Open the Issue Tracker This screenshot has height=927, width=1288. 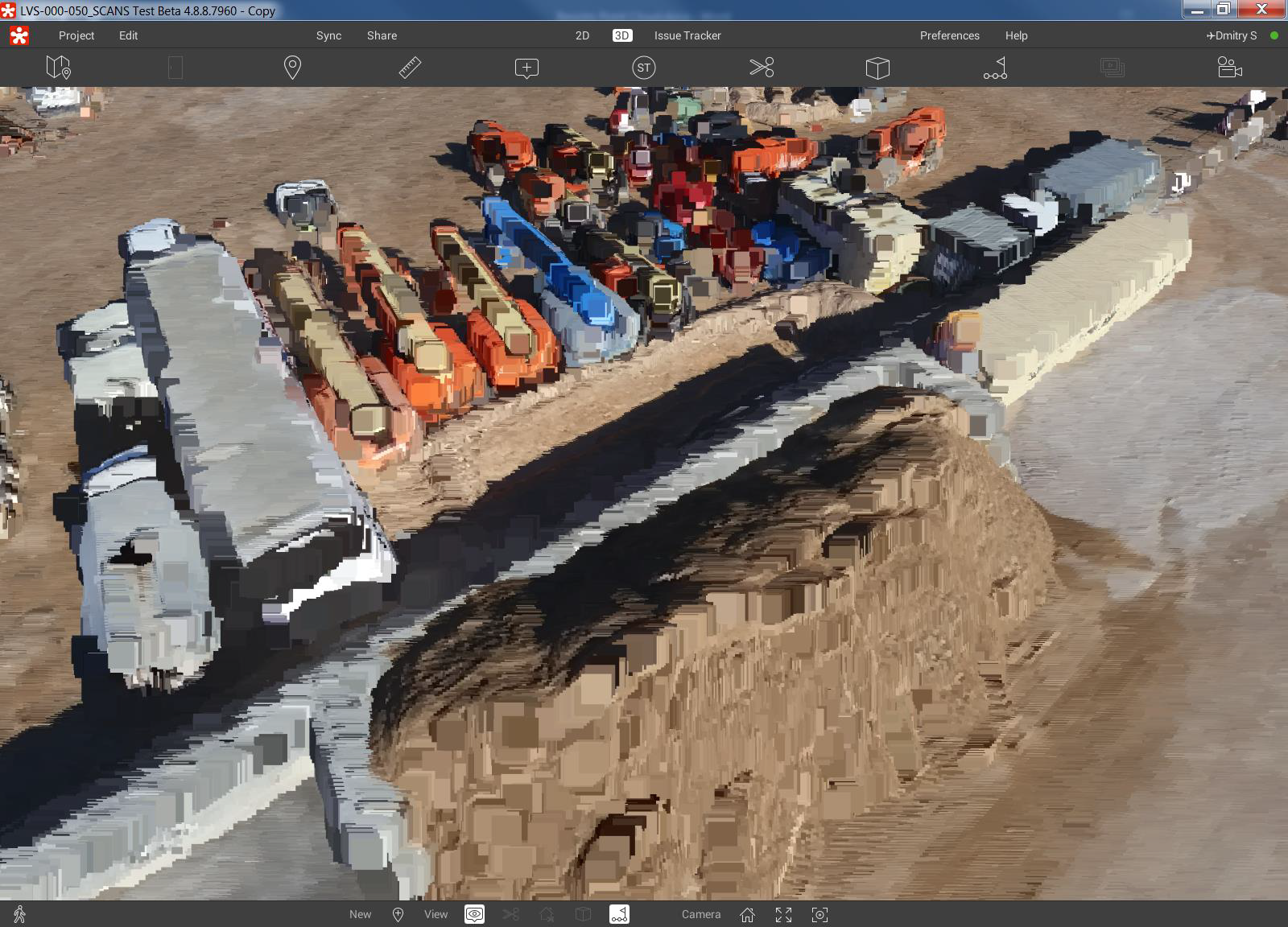point(687,35)
